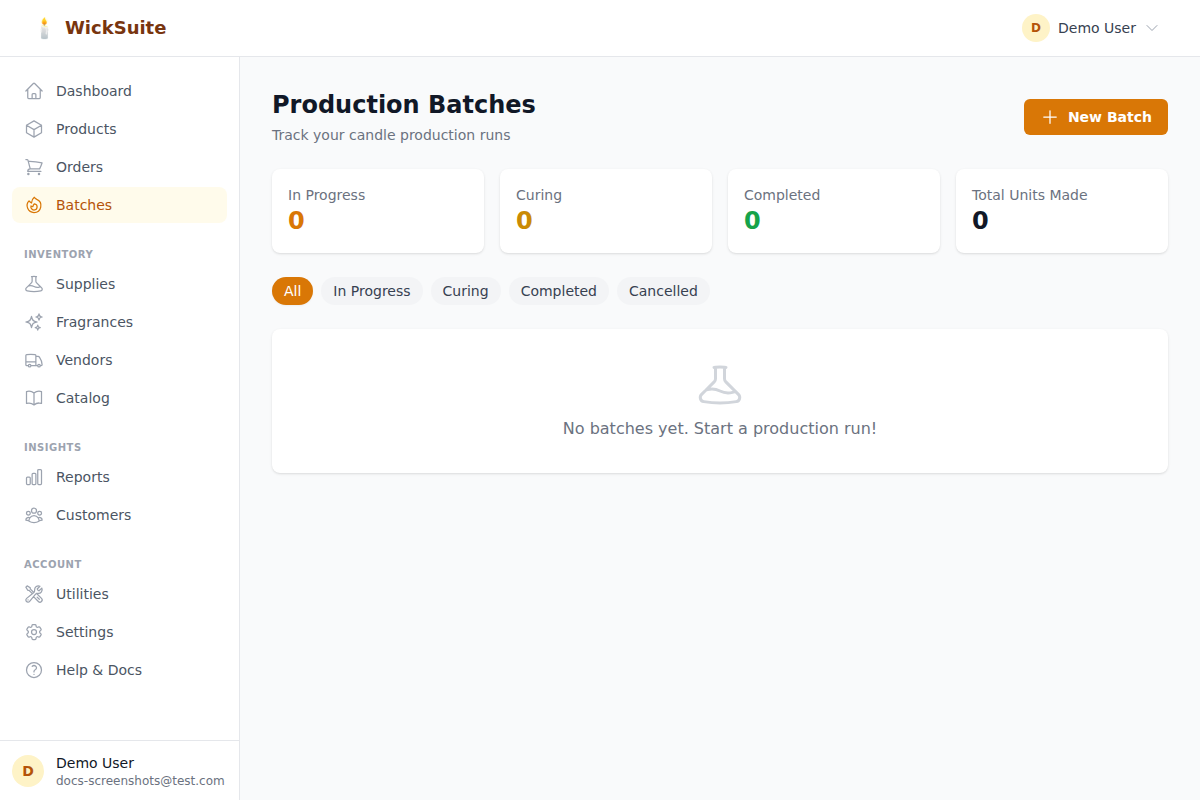Filter batches by In Progress
1200x800 pixels.
(371, 291)
